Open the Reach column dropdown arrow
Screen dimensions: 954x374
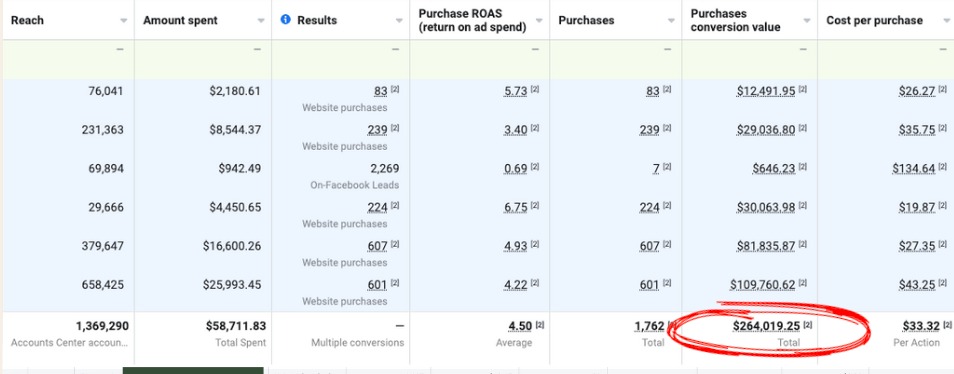(x=124, y=21)
